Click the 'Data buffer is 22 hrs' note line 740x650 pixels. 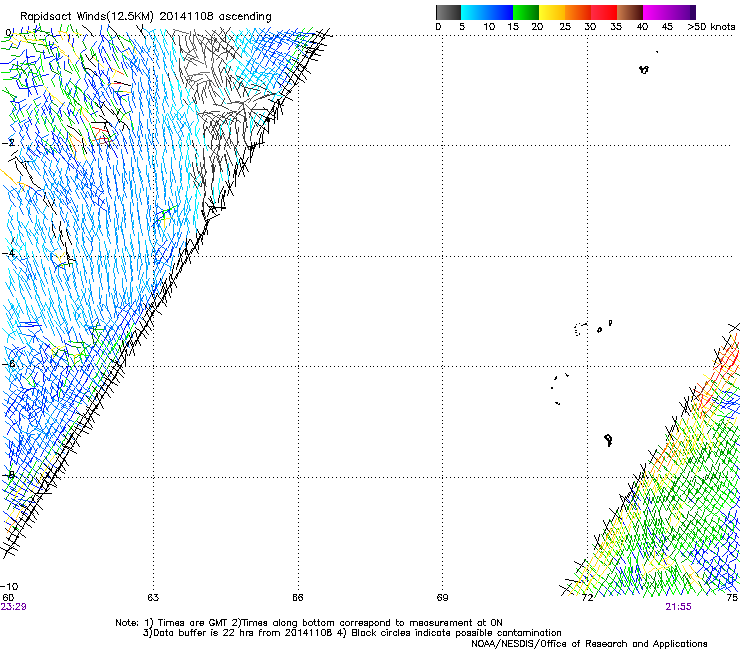(x=352, y=633)
